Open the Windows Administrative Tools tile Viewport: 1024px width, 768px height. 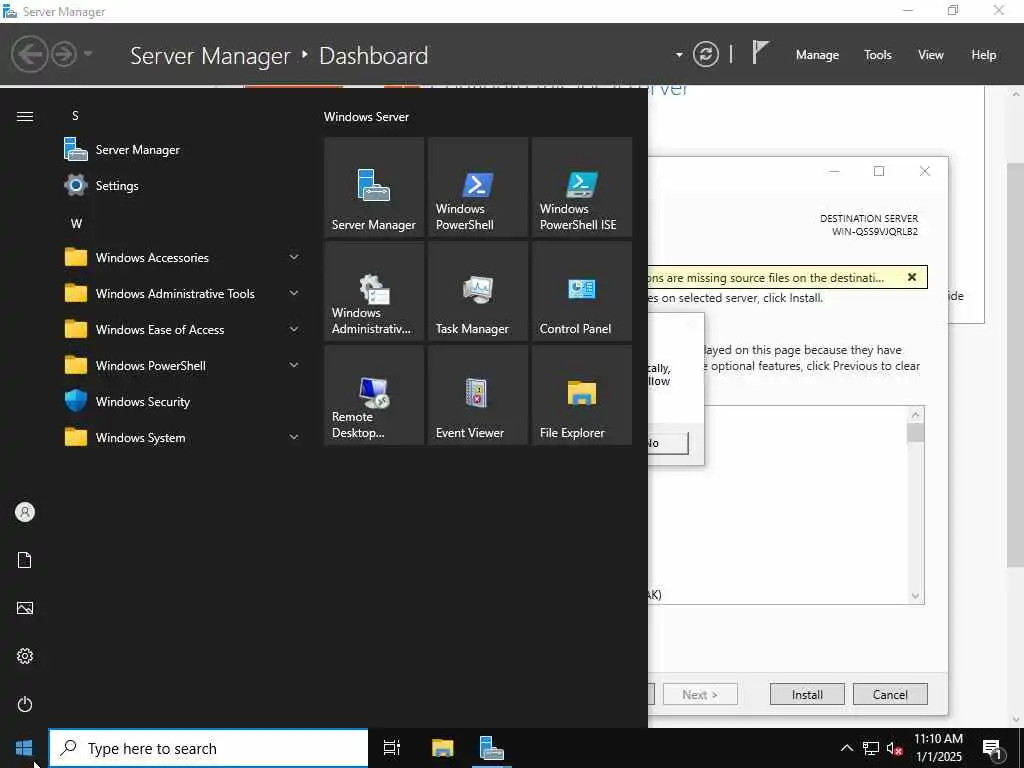[374, 291]
